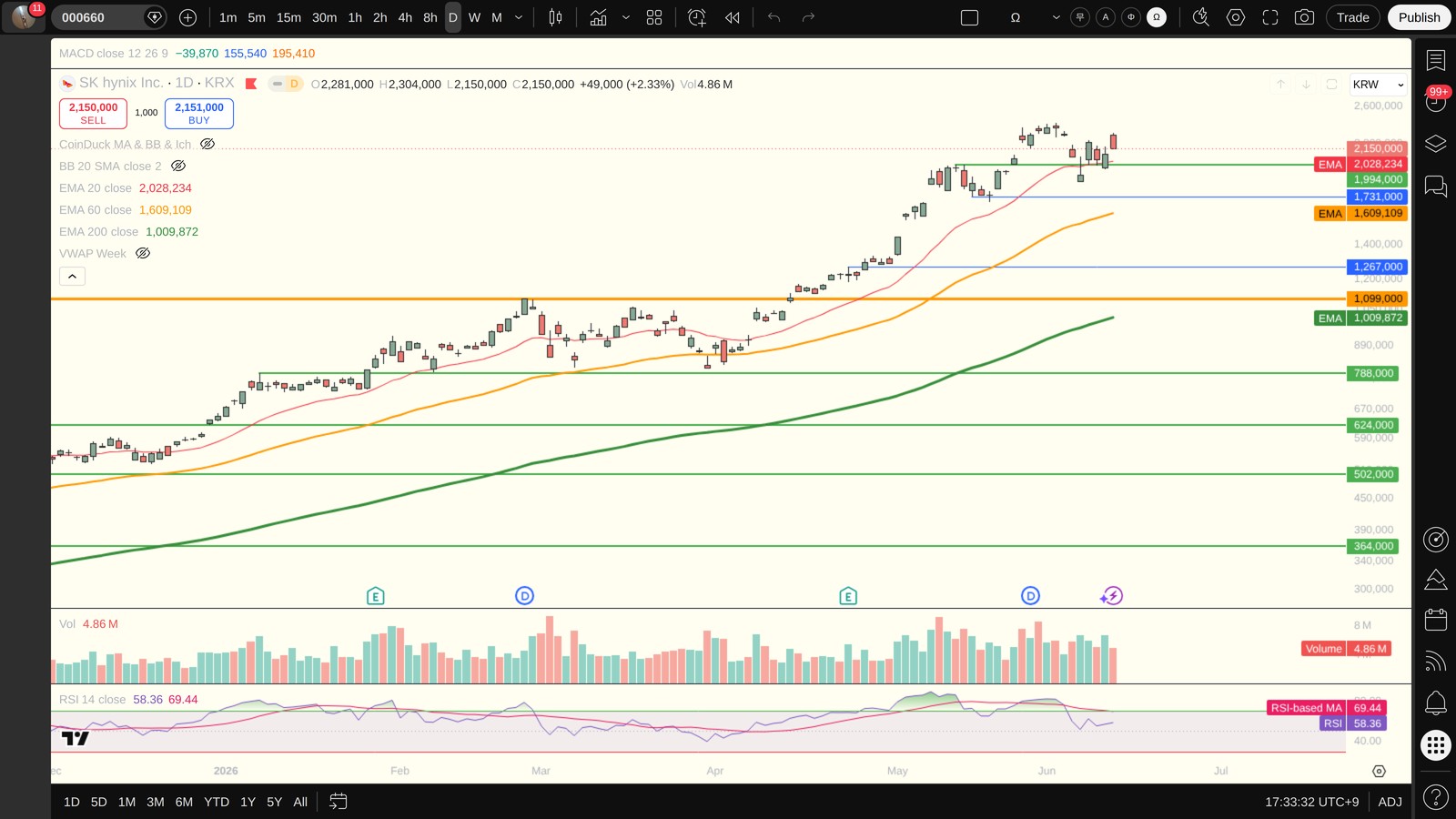Screen dimensions: 1456x819
Task: Add a symbol to compare using plus icon
Action: (x=187, y=17)
